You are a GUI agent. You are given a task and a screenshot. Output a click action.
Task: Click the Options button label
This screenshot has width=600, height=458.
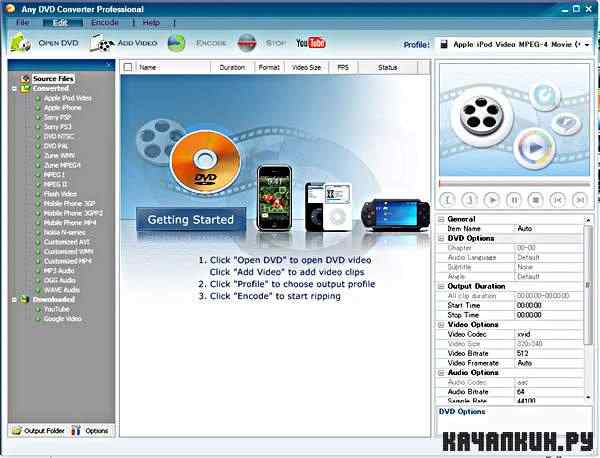tap(96, 431)
